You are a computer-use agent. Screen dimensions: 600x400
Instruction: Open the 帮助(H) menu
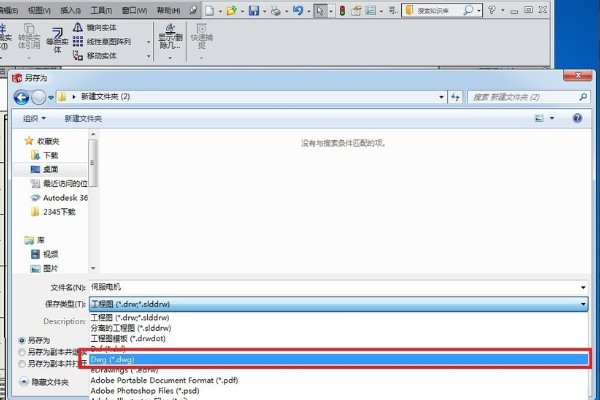[x=168, y=10]
